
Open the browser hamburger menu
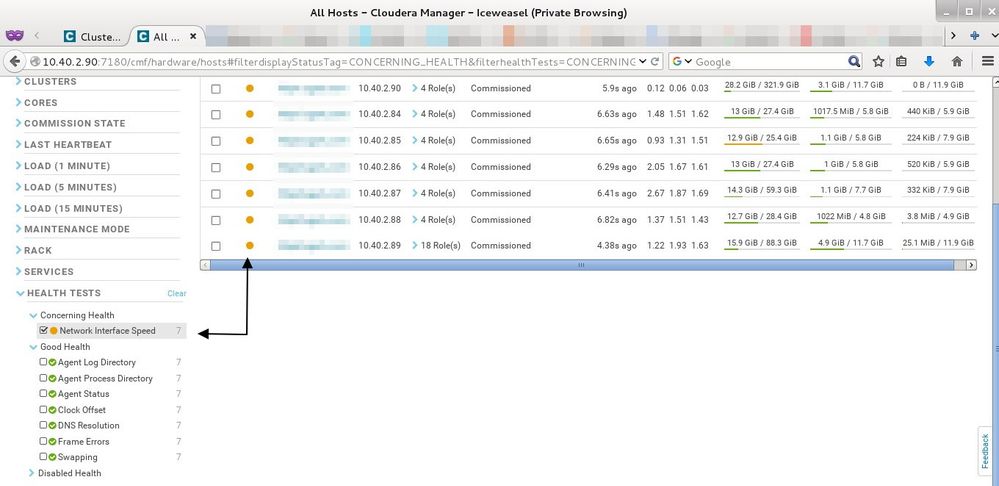[988, 62]
